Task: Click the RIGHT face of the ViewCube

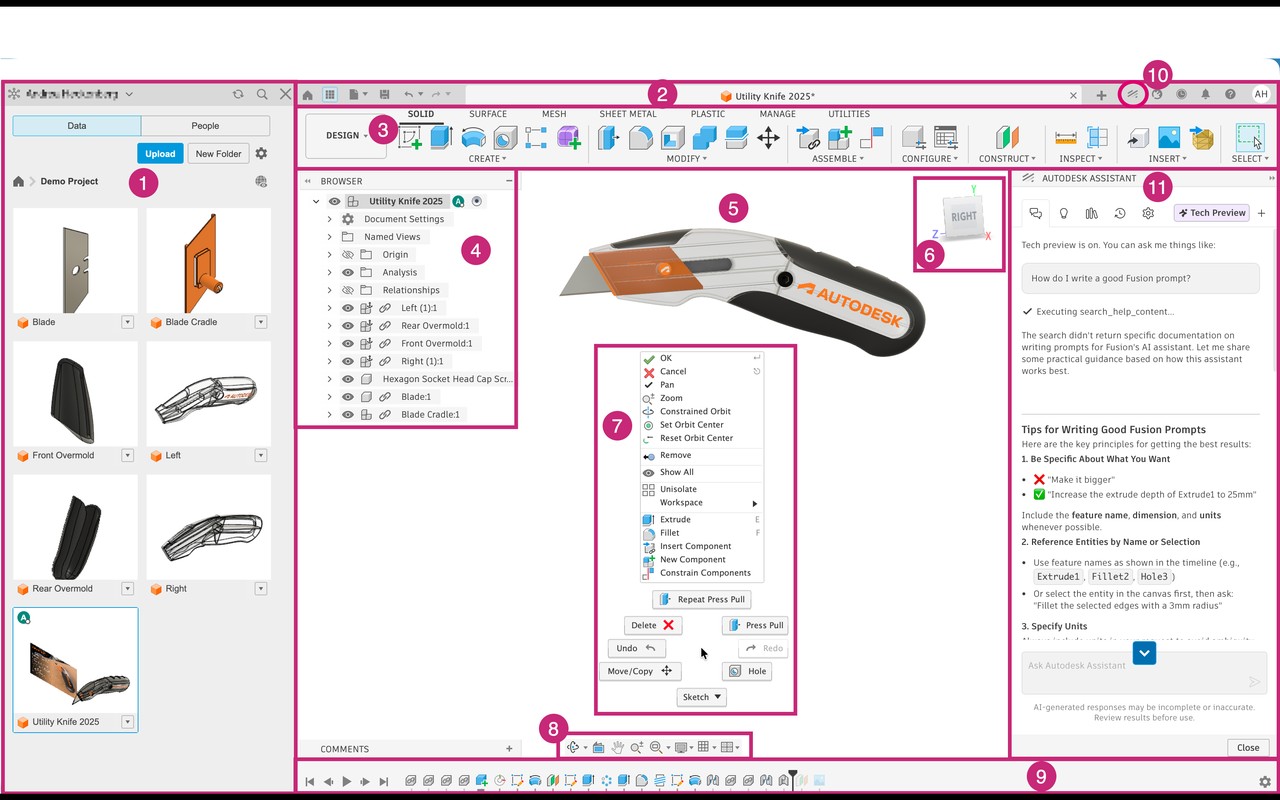Action: pos(963,217)
